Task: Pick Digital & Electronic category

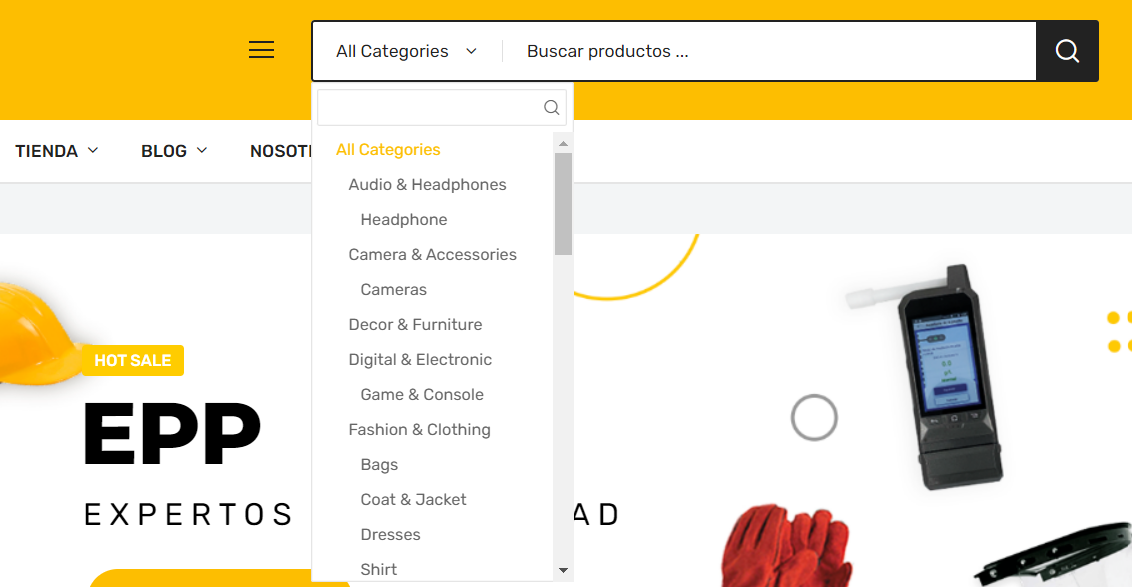Action: point(420,360)
